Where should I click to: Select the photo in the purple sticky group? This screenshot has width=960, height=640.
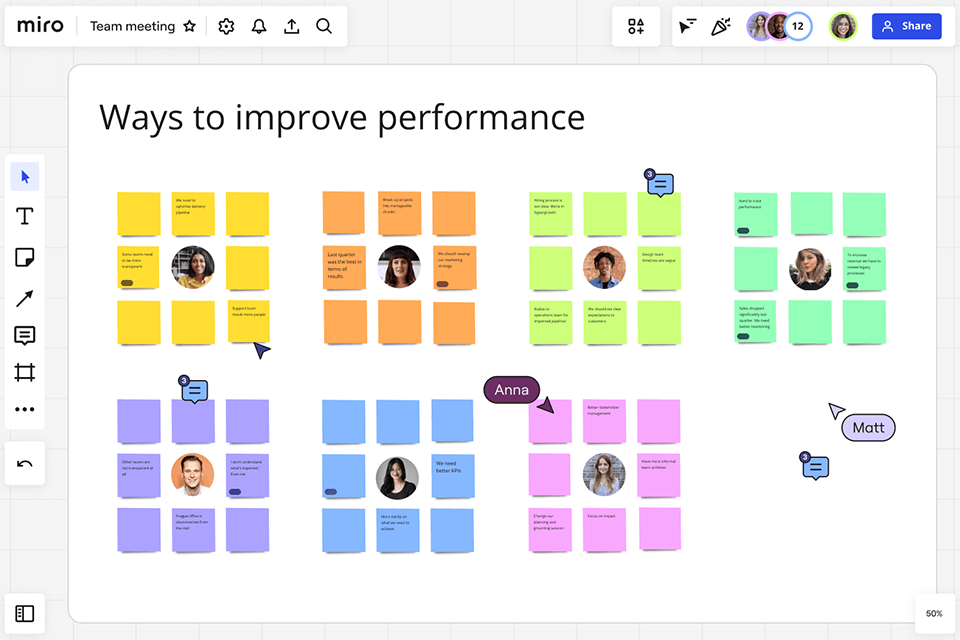click(x=193, y=474)
